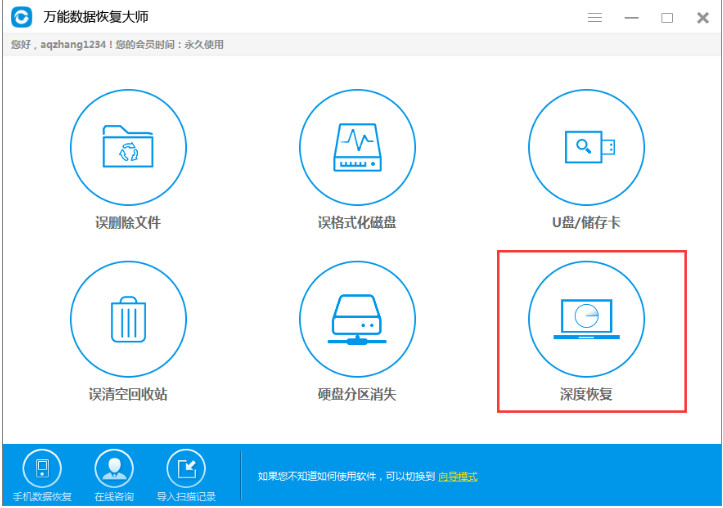
Task: Follow the 向导模式 link
Action: (x=458, y=477)
